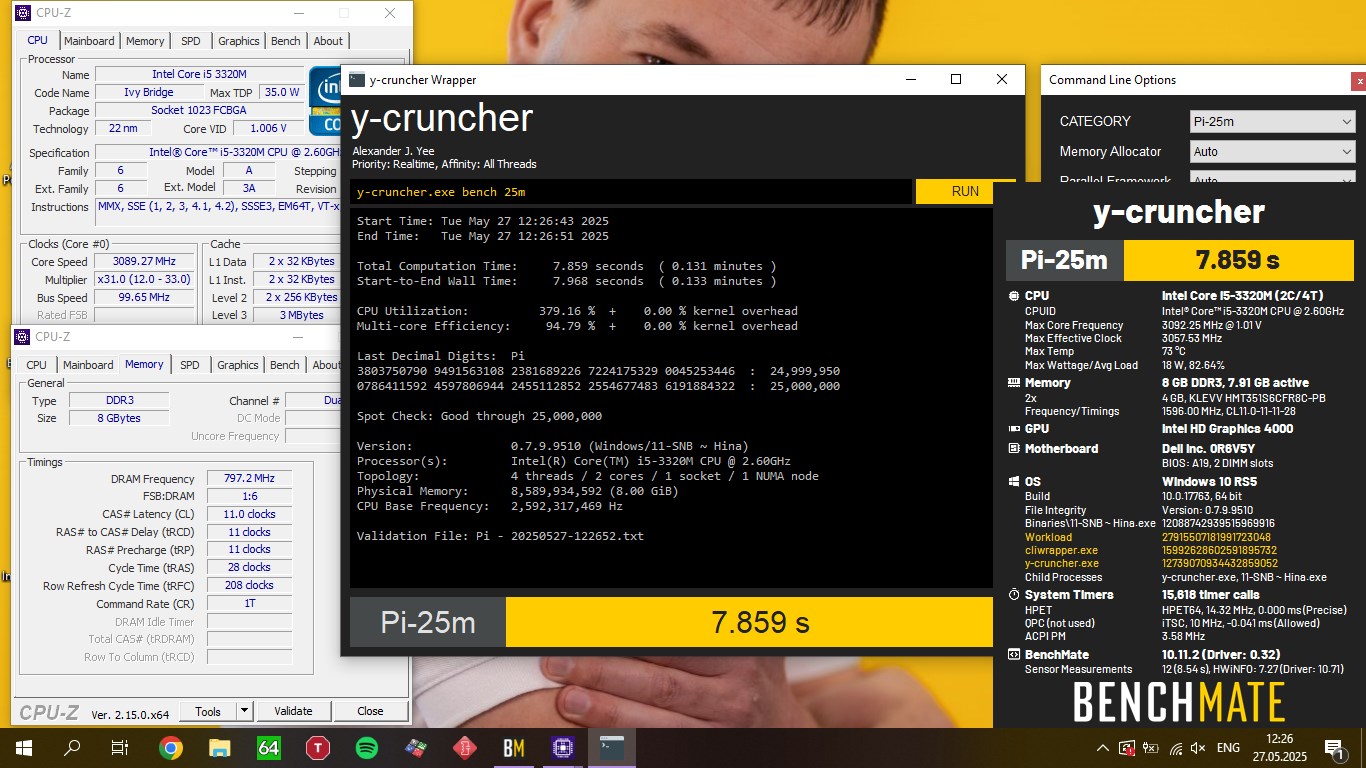
Task: Click ENG language indicator
Action: pyautogui.click(x=1228, y=748)
